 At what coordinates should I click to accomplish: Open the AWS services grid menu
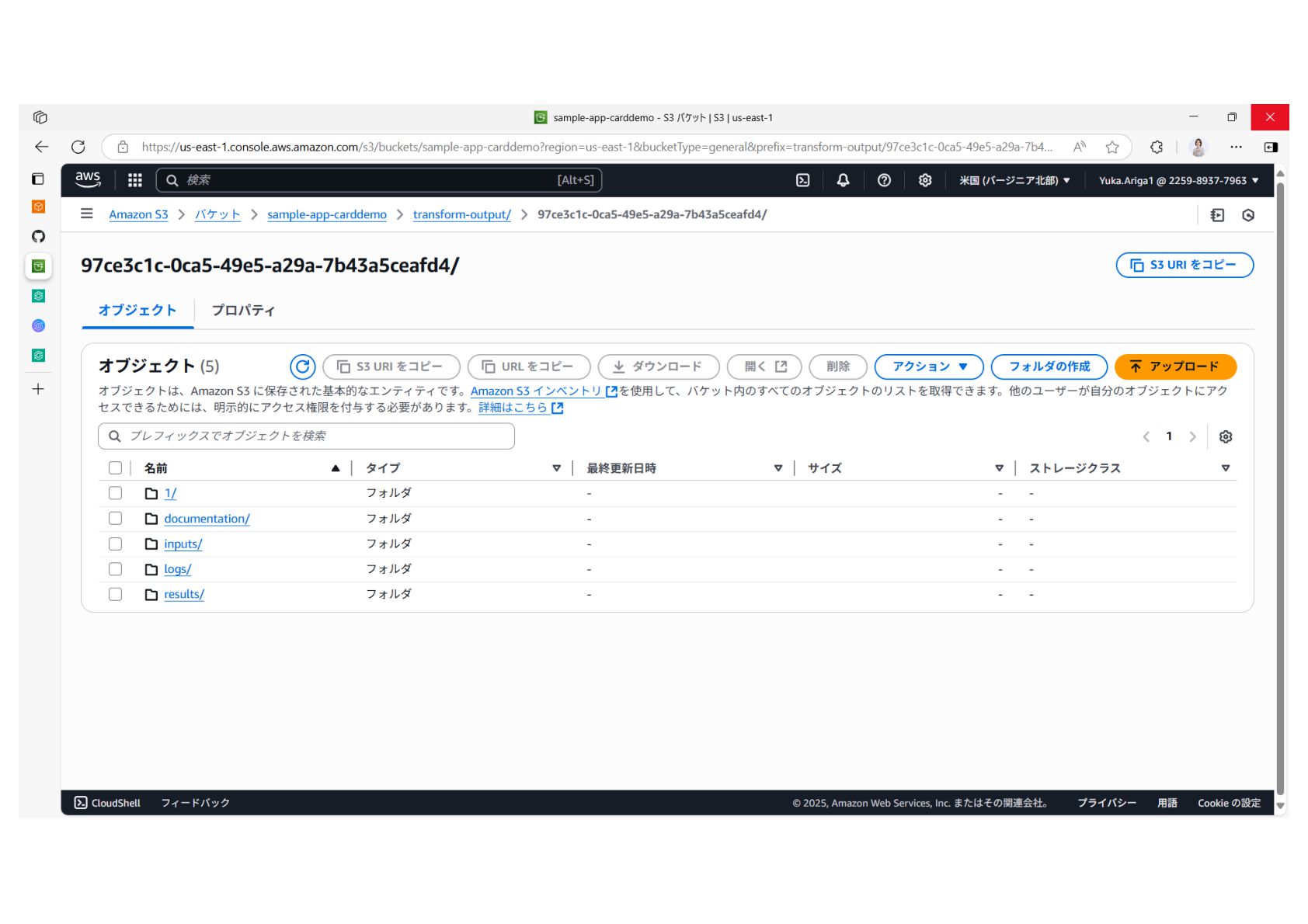click(x=135, y=180)
